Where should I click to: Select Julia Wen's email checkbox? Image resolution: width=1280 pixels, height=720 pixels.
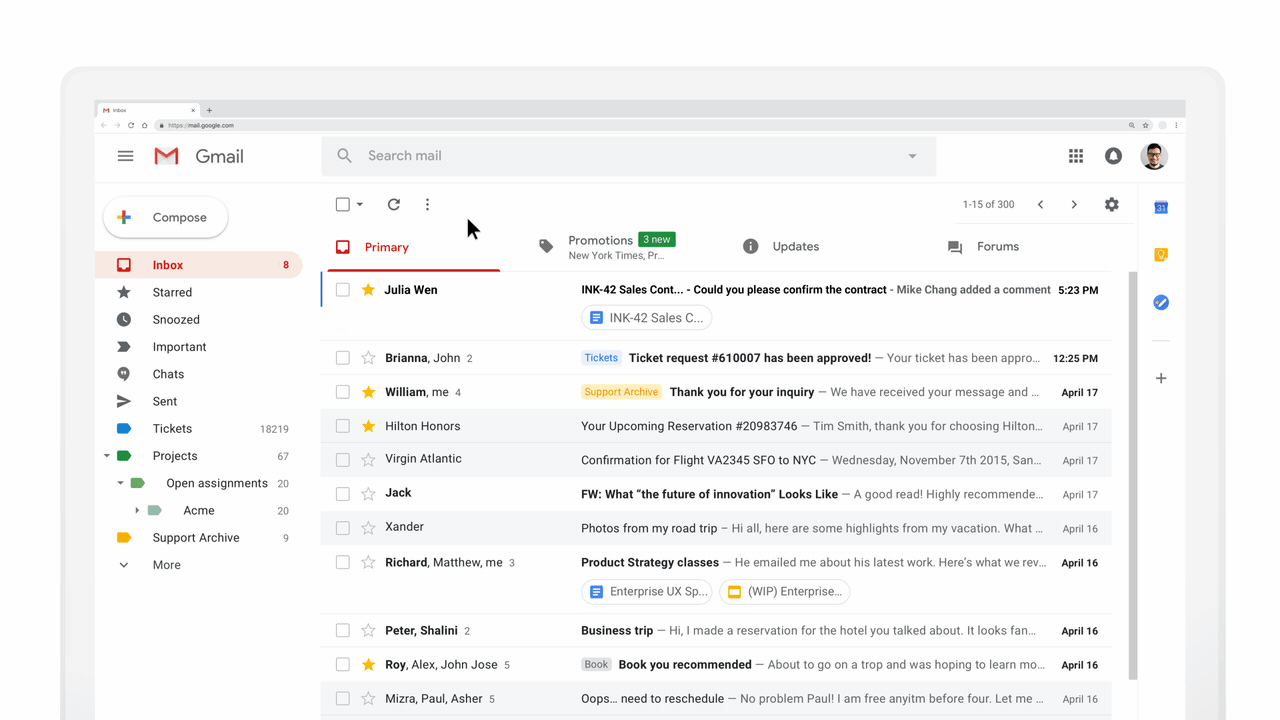pyautogui.click(x=342, y=290)
